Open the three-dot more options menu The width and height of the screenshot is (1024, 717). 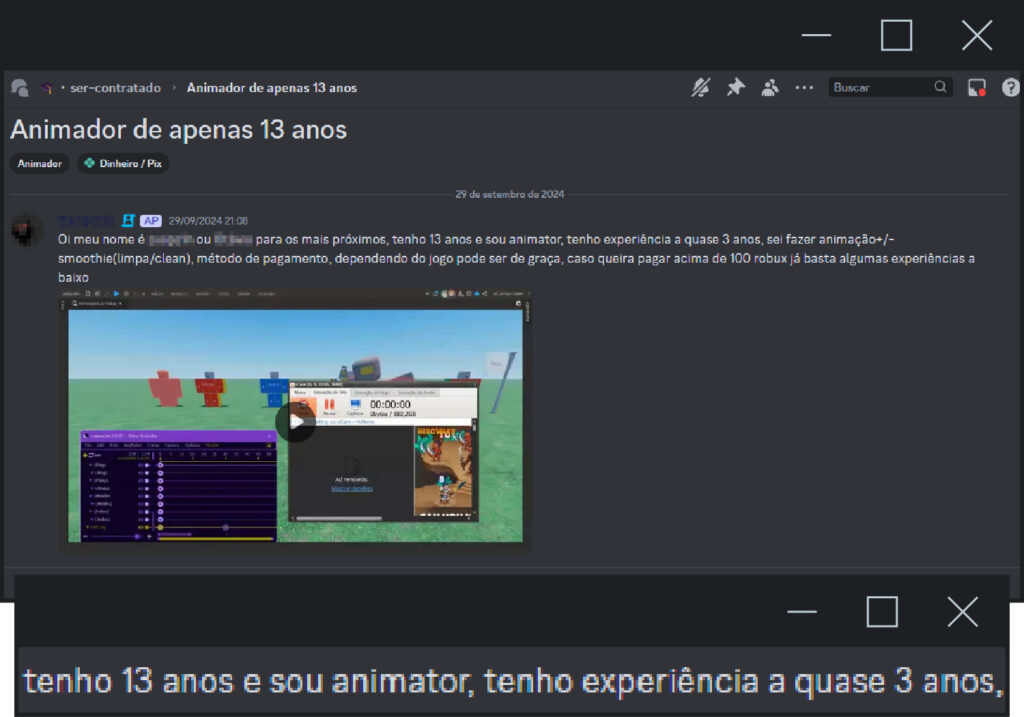coord(804,88)
